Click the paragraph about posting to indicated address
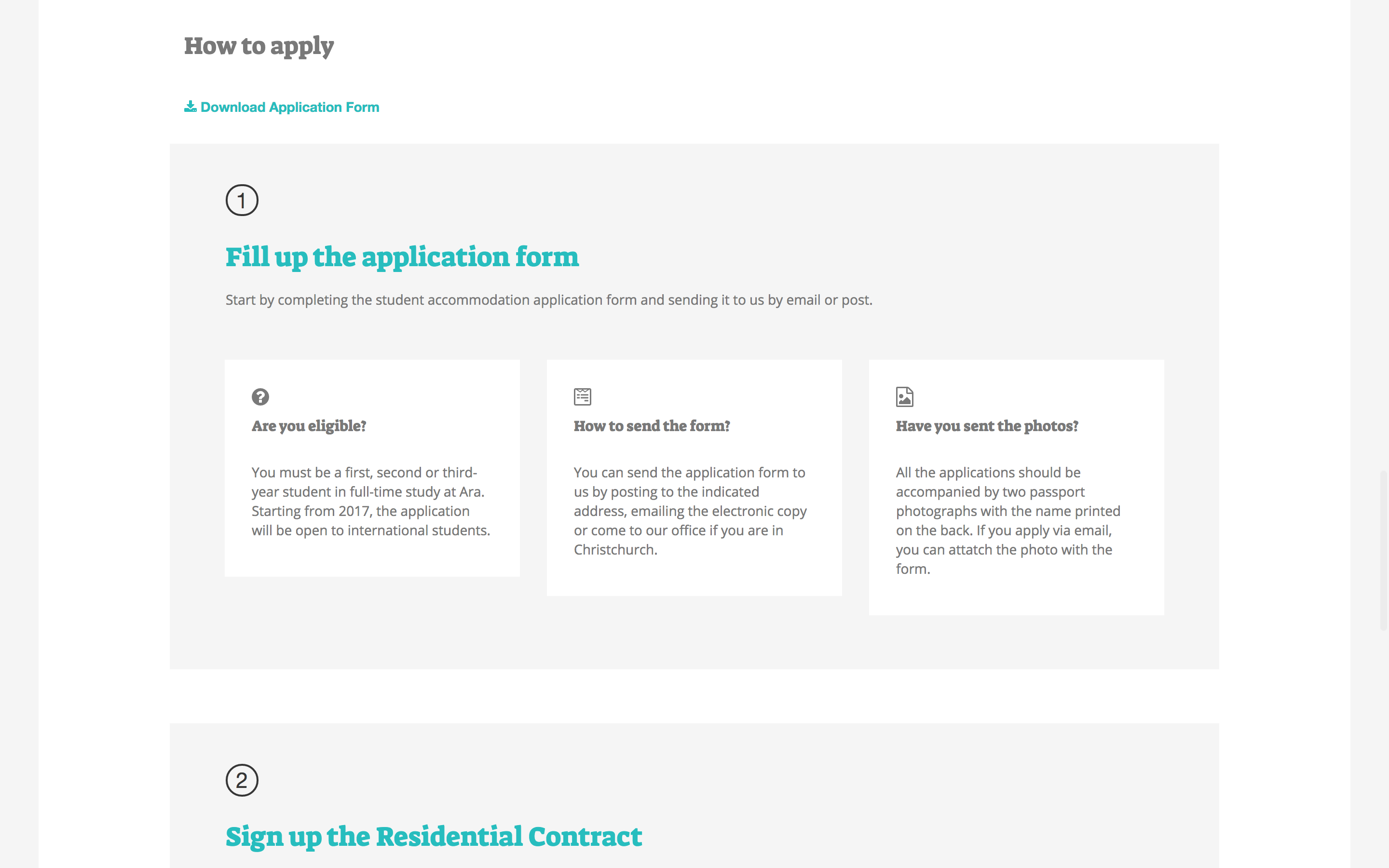1389x868 pixels. click(690, 511)
